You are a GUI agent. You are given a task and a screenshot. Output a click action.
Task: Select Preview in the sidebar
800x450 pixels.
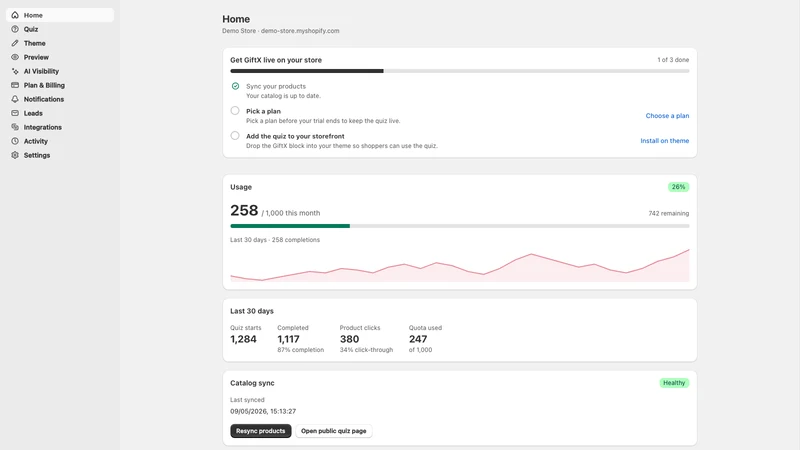[60, 57]
